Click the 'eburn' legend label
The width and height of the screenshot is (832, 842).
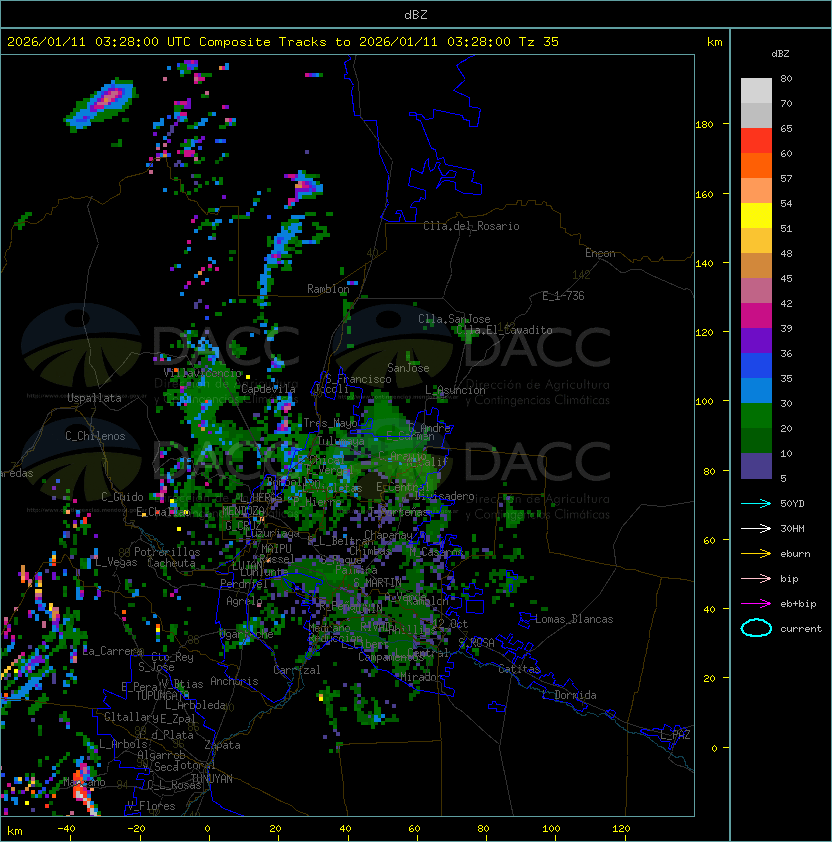point(795,554)
